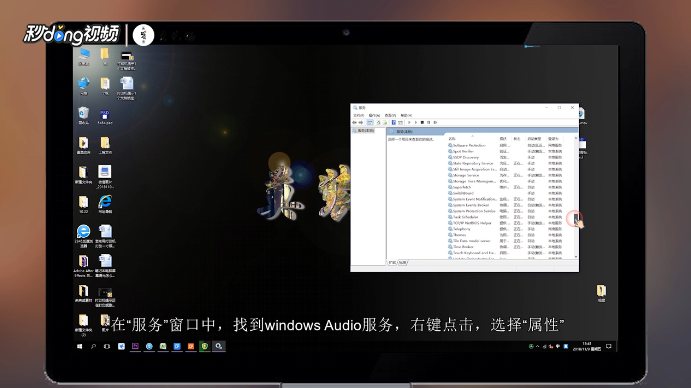Image resolution: width=691 pixels, height=388 pixels.
Task: Click the Pause Service icon in toolbar
Action: point(428,122)
